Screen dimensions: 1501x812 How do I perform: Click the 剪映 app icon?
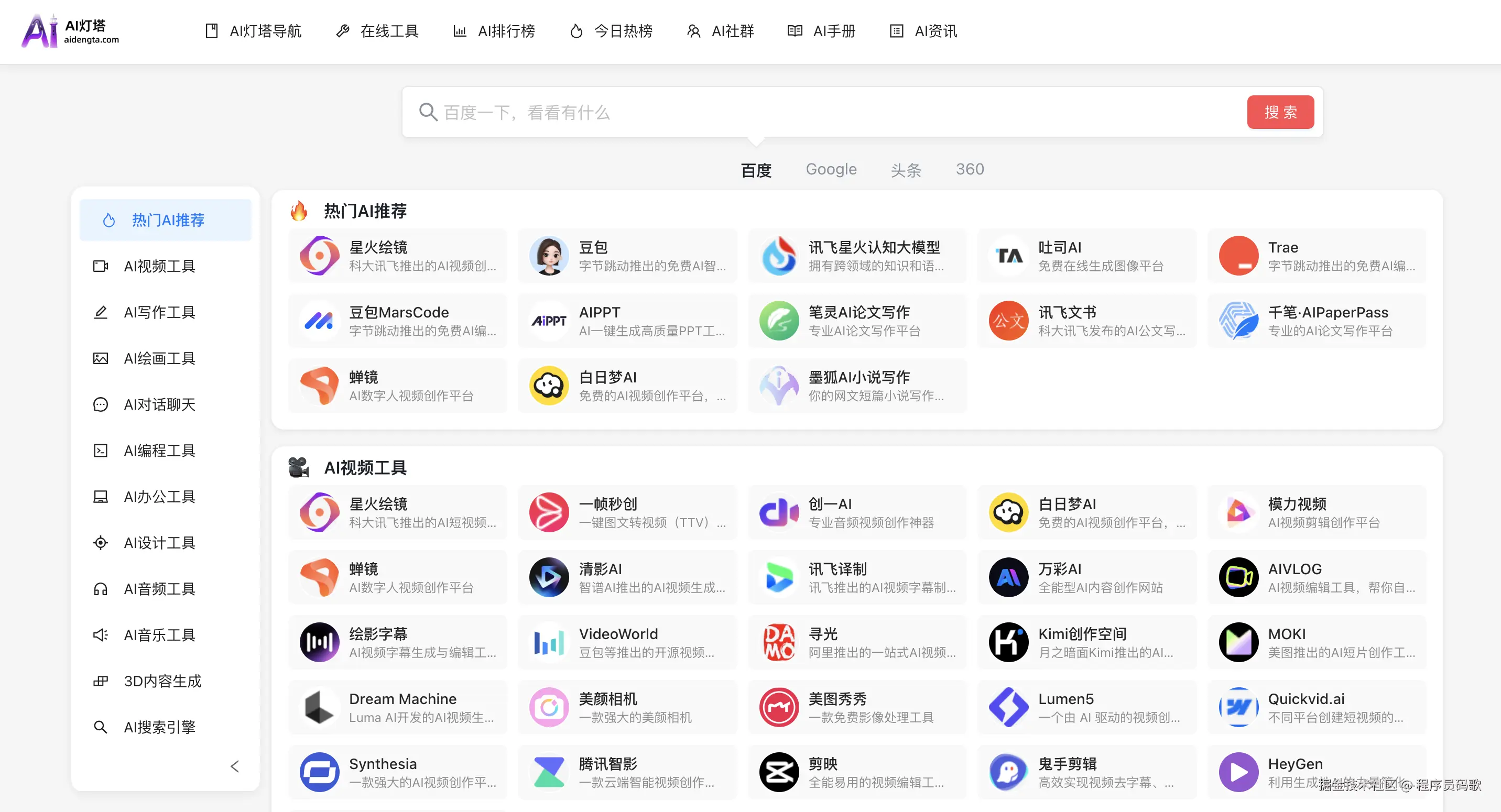(x=778, y=772)
